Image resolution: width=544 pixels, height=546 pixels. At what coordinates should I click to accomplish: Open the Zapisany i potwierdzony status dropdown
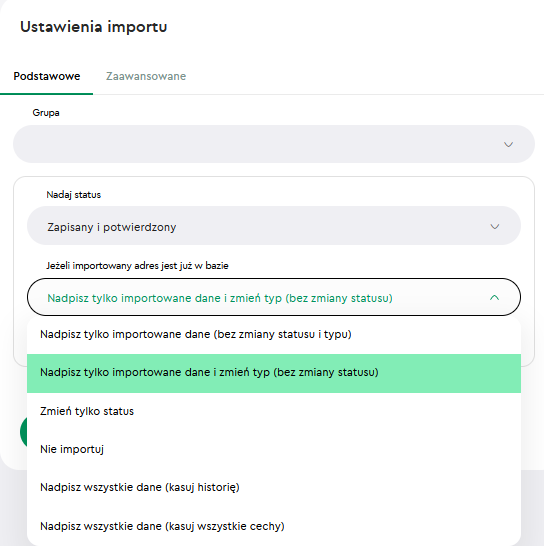click(x=274, y=226)
